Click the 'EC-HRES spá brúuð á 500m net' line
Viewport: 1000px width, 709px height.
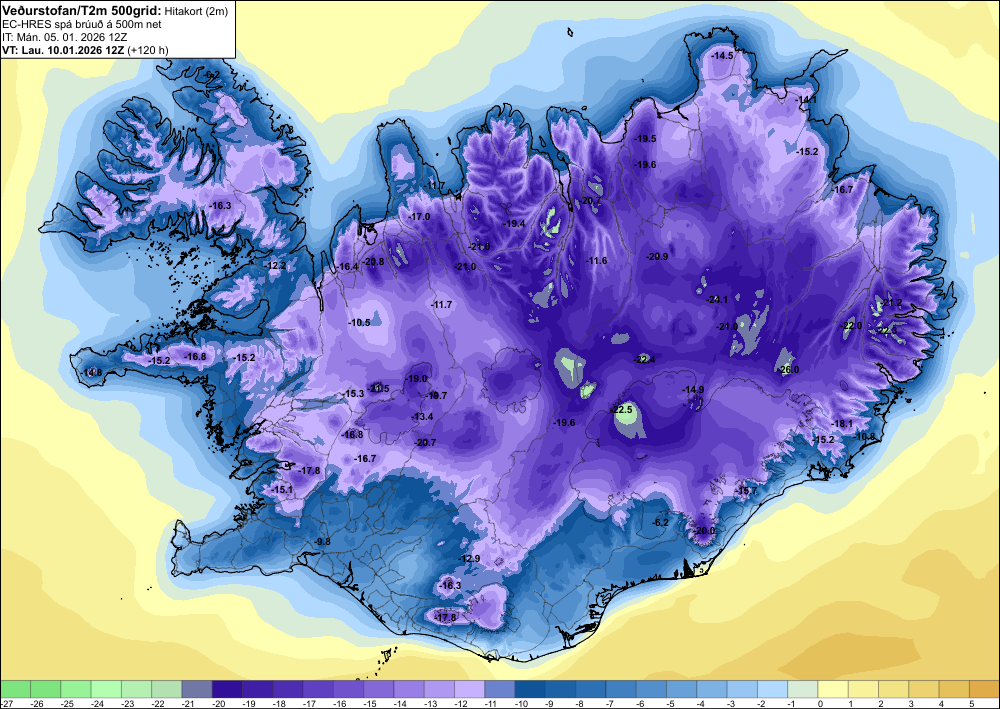coord(82,24)
